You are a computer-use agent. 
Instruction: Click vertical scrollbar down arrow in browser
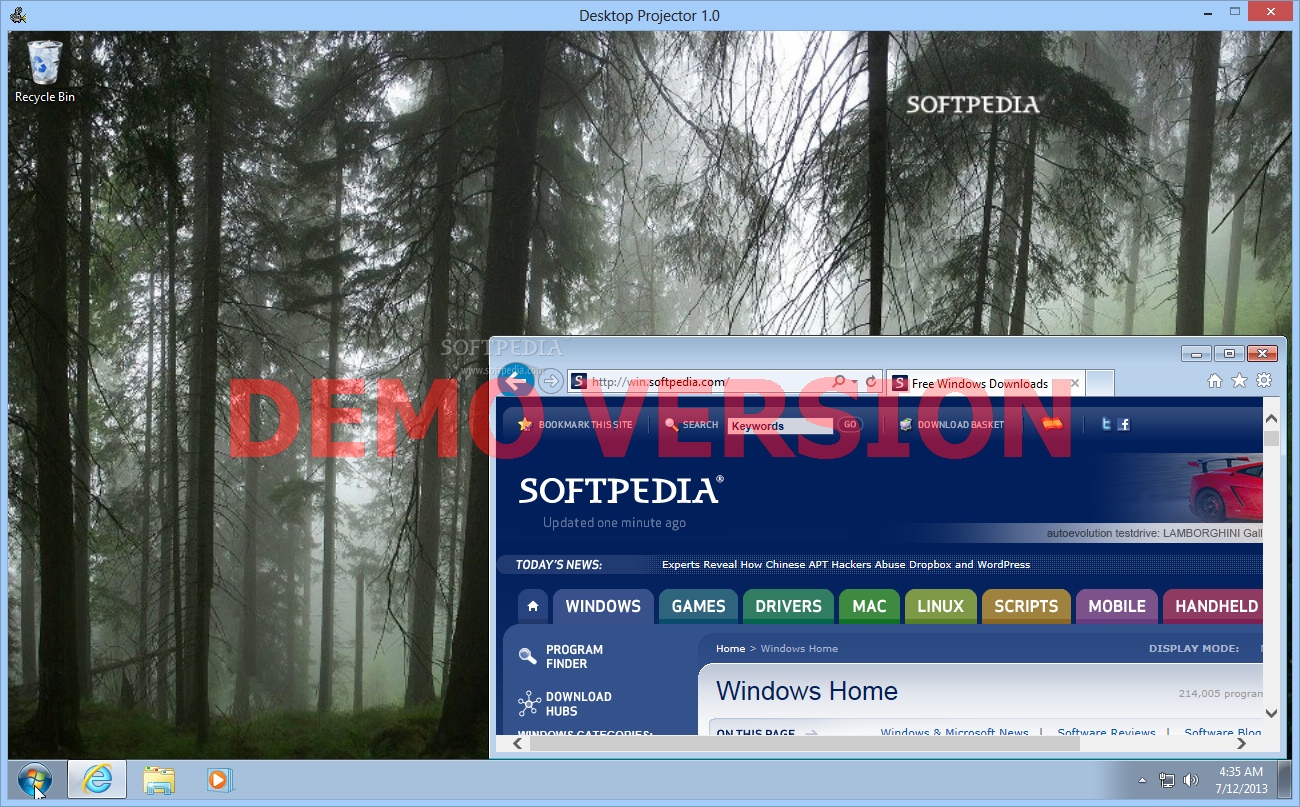pyautogui.click(x=1271, y=713)
